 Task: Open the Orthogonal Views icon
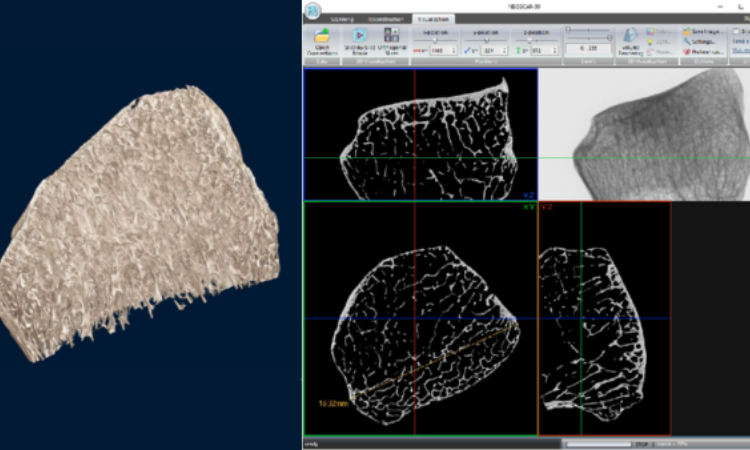click(390, 35)
